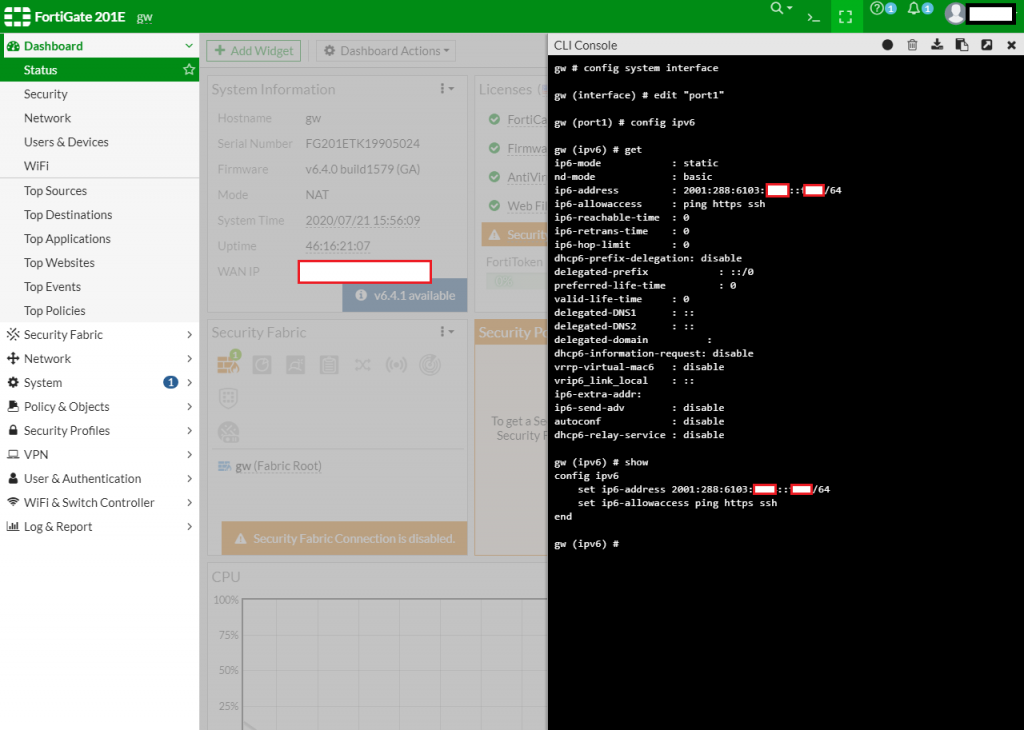Image resolution: width=1024 pixels, height=730 pixels.
Task: Click the Firmware version value v6.4.0 build1579
Action: click(362, 169)
